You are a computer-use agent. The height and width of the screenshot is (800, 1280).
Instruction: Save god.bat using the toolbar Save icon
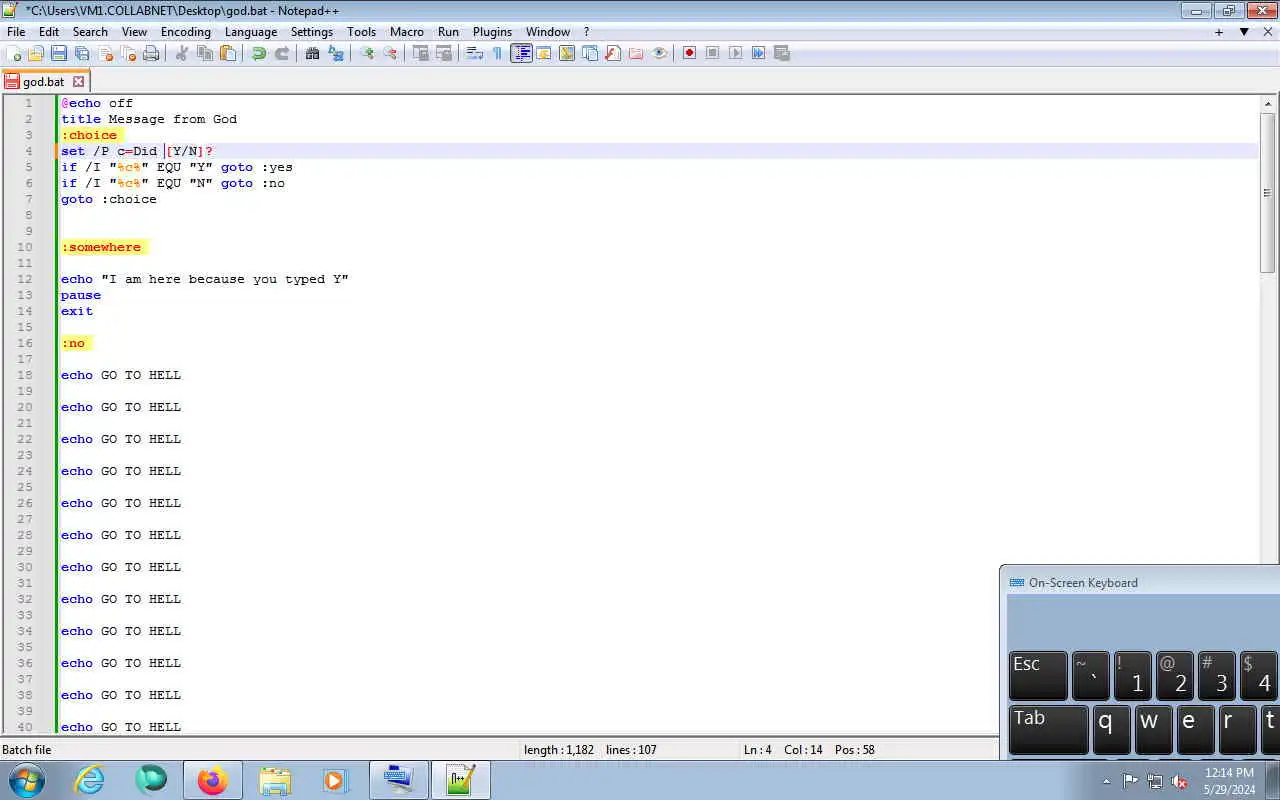[59, 53]
